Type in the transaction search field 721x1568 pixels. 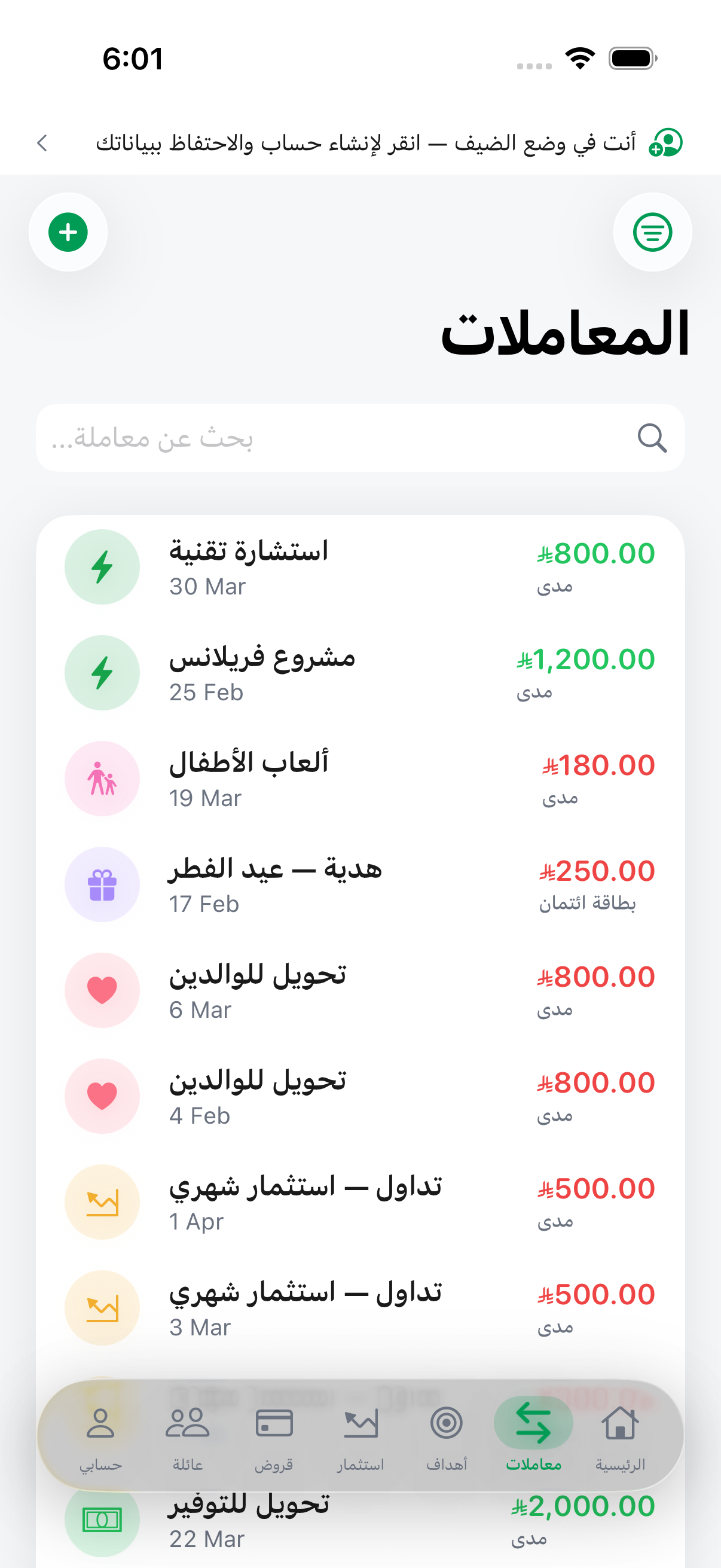coord(341,438)
